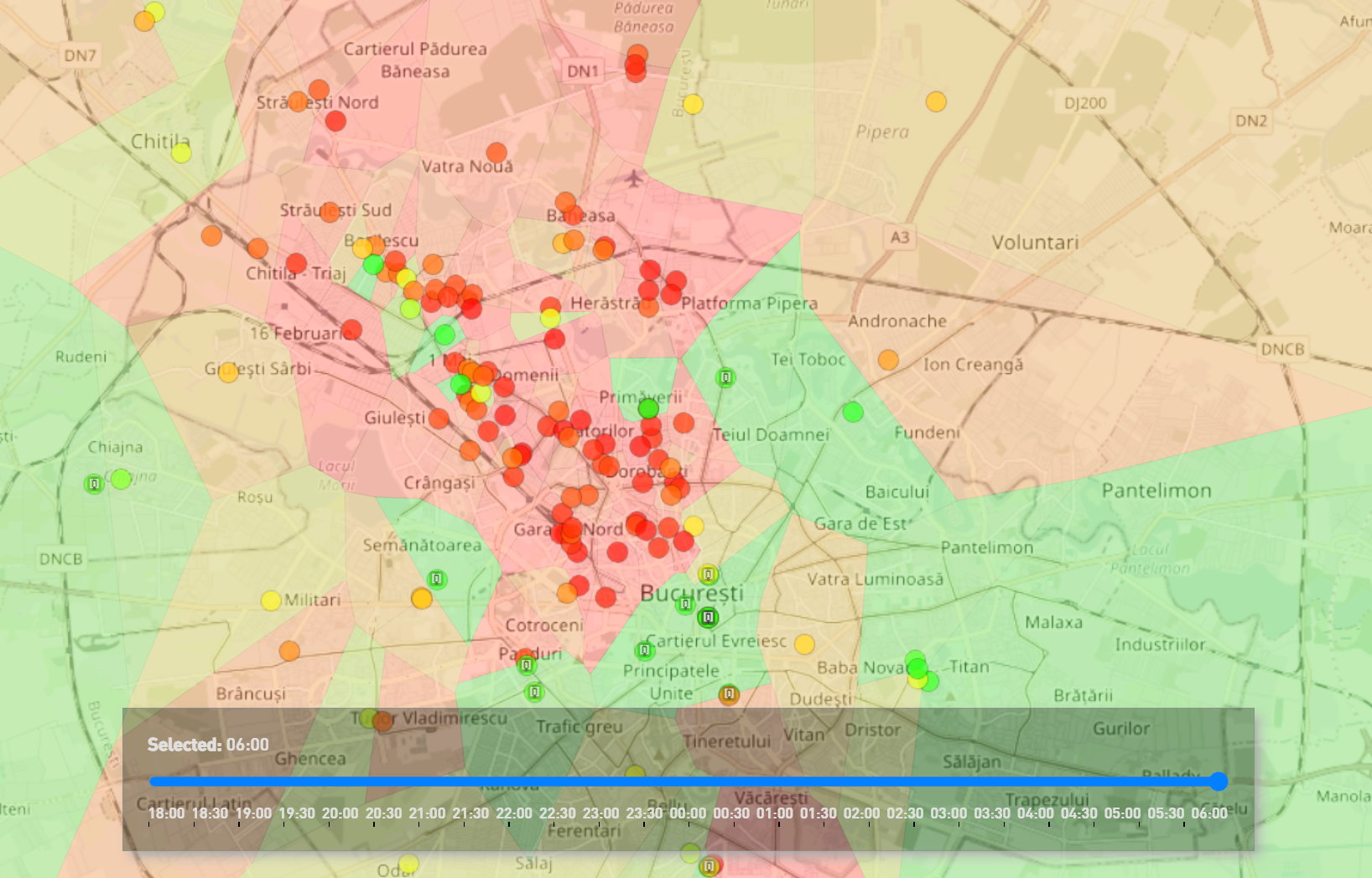Select the station icon left of Cartierul Evreiesc
The image size is (1372, 878).
click(644, 650)
